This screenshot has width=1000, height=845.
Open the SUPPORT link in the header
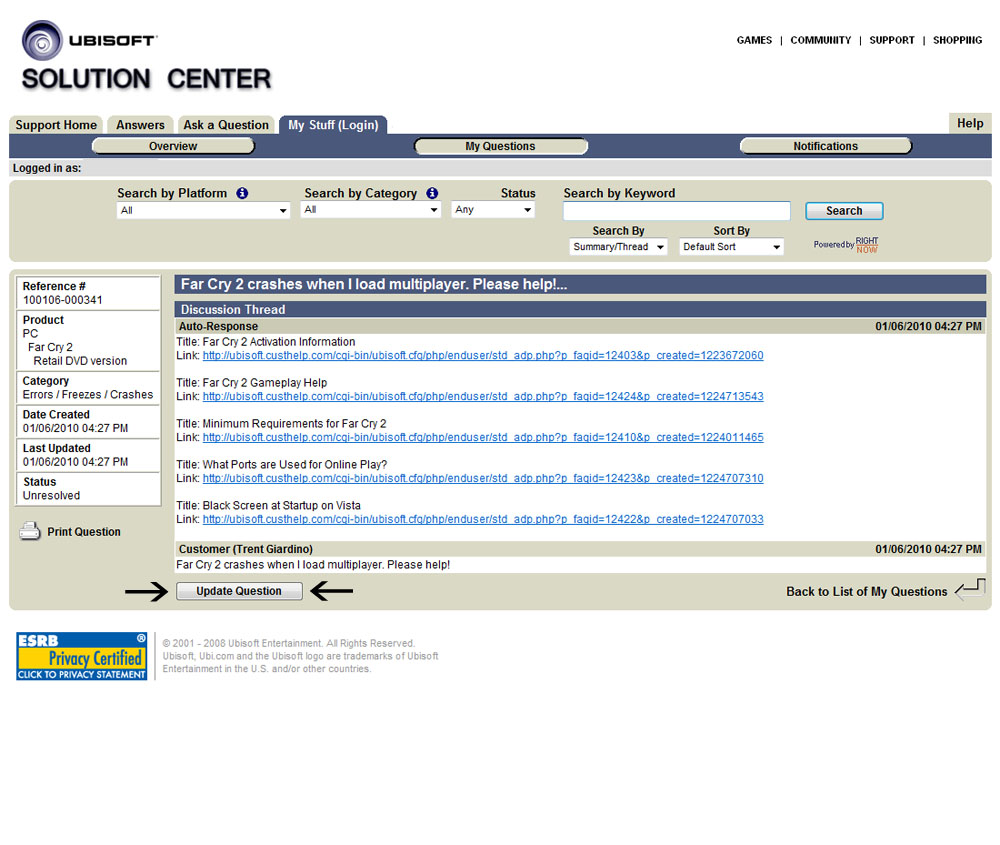[892, 40]
